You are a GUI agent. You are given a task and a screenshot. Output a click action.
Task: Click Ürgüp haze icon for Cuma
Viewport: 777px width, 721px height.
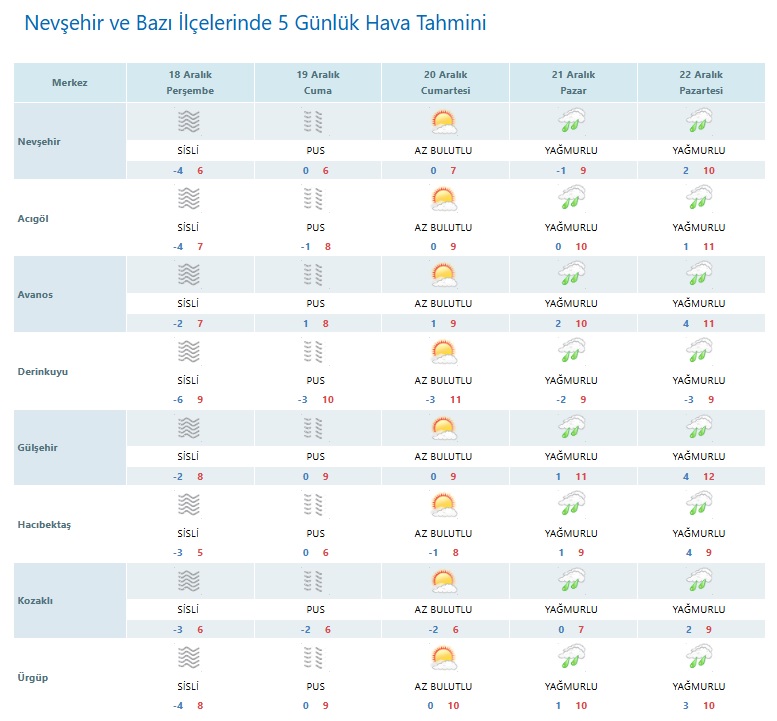[x=315, y=659]
